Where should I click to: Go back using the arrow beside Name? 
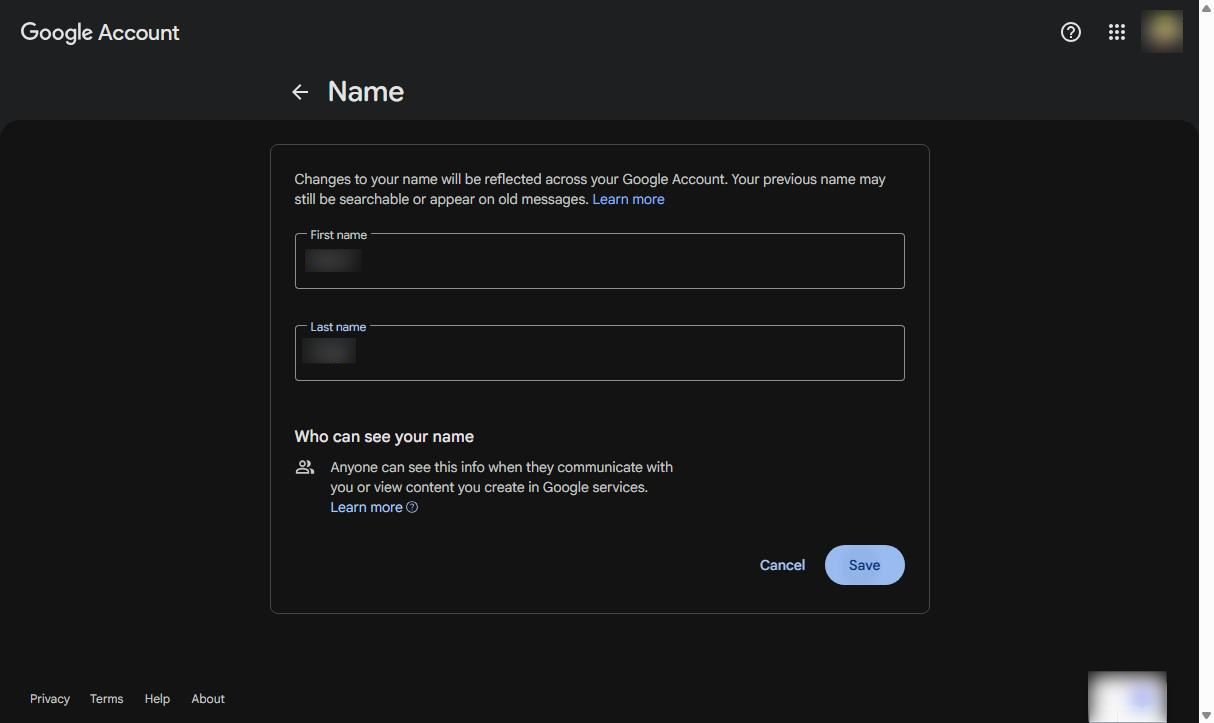300,92
